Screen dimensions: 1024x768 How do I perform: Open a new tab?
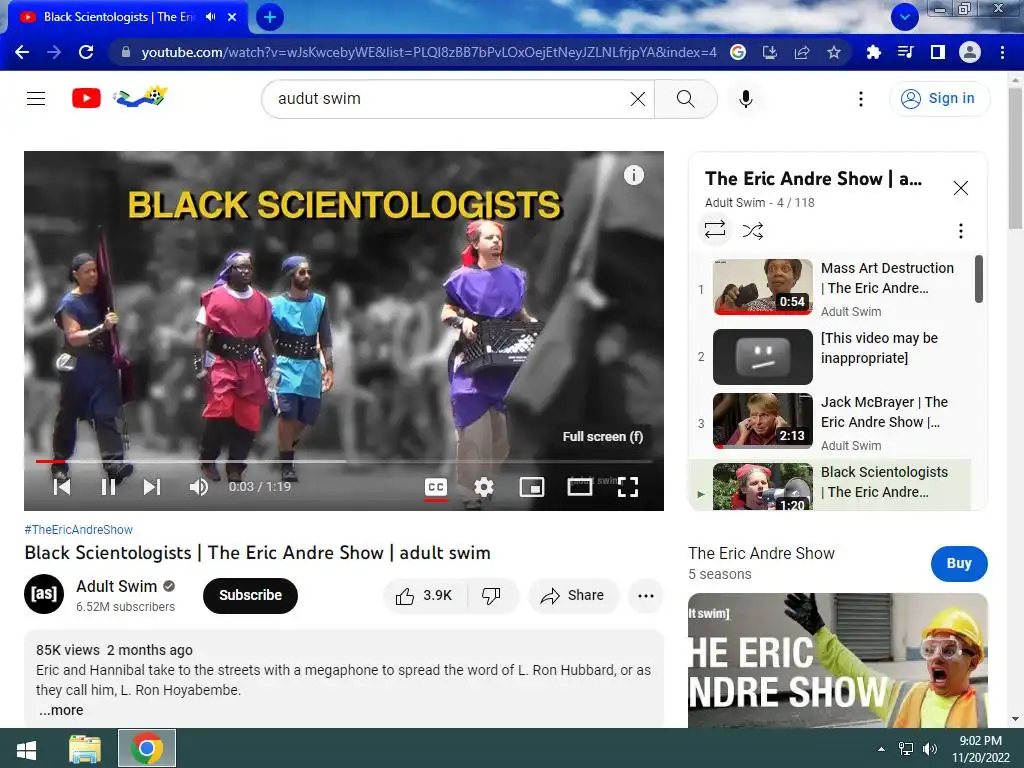click(270, 17)
